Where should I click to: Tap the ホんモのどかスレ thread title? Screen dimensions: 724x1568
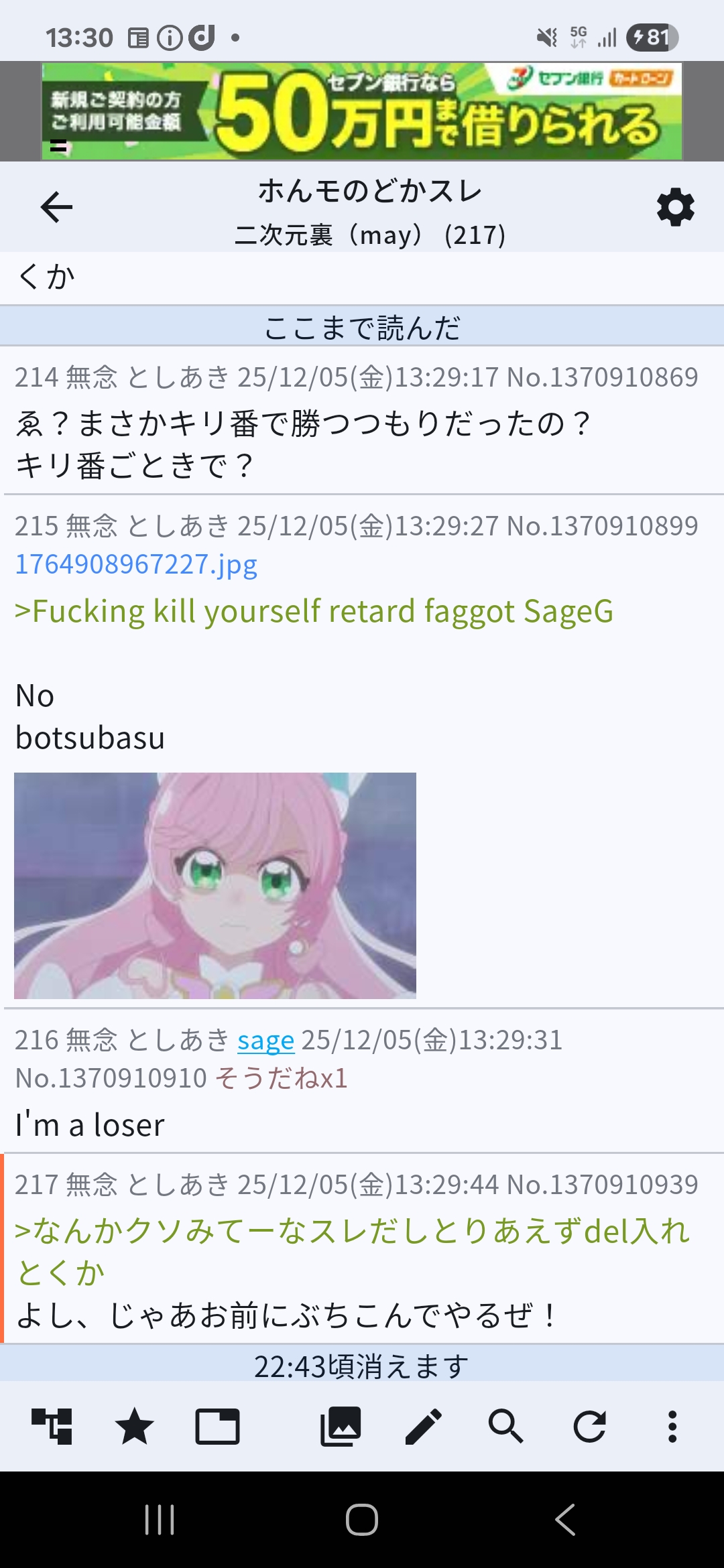370,192
